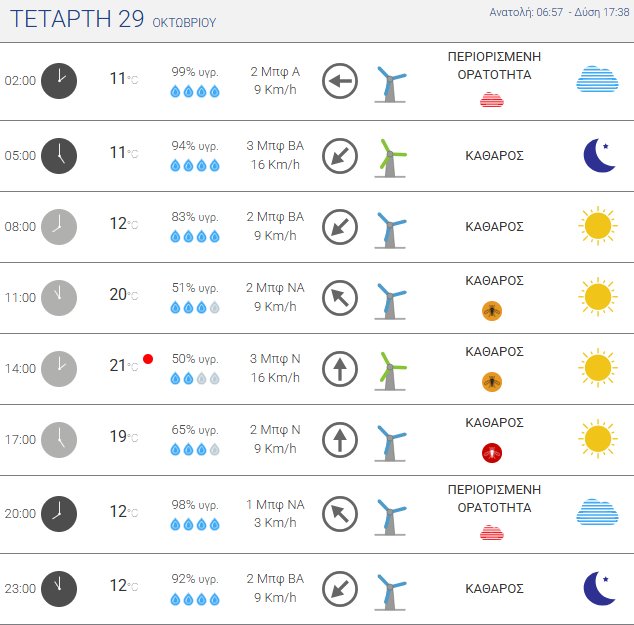634x625 pixels.
Task: Click the humidity droplets at 11:00
Action: [x=195, y=307]
